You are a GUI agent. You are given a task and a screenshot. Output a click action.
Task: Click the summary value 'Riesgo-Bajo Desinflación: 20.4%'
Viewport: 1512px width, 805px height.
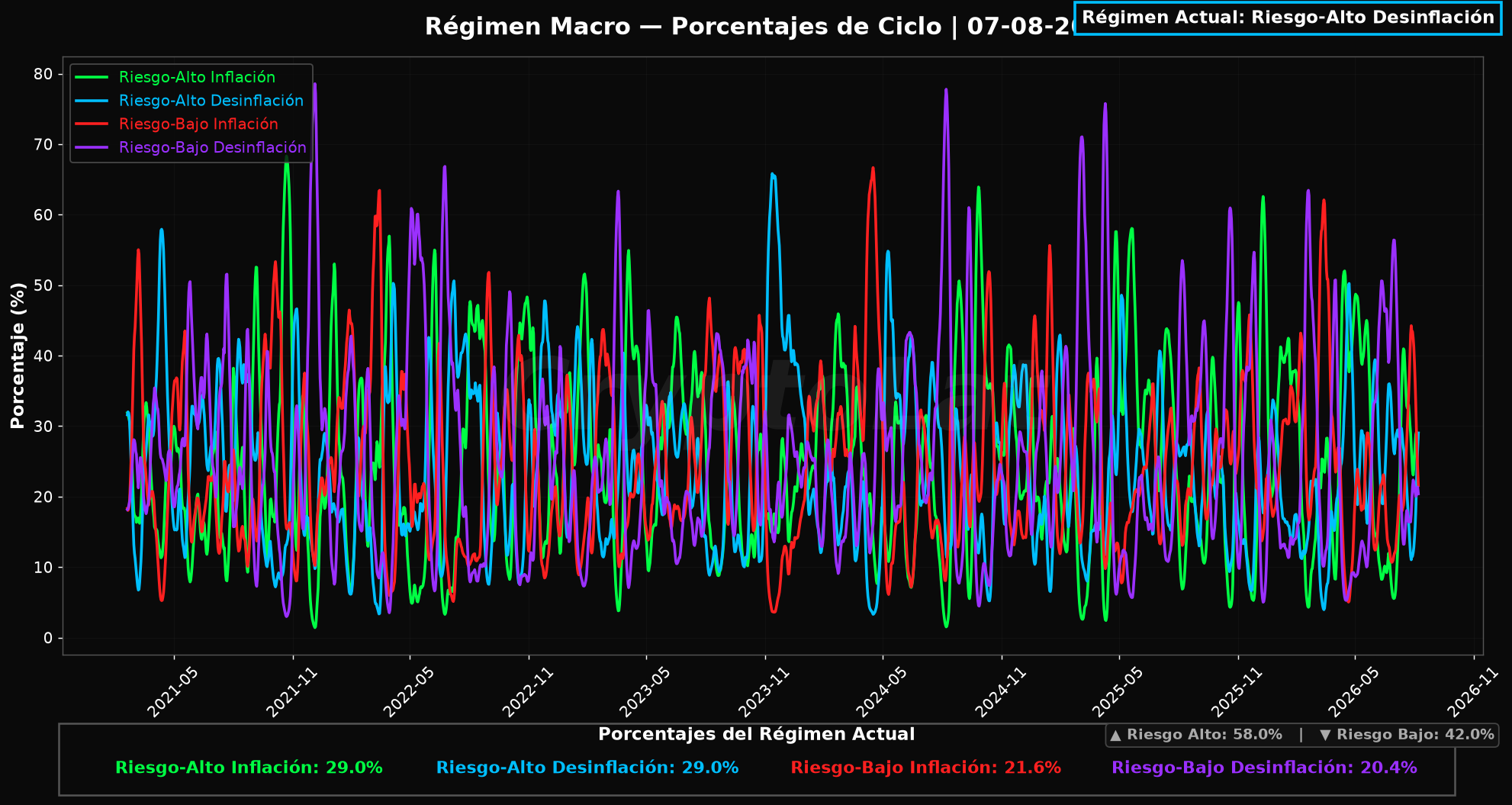point(1265,768)
